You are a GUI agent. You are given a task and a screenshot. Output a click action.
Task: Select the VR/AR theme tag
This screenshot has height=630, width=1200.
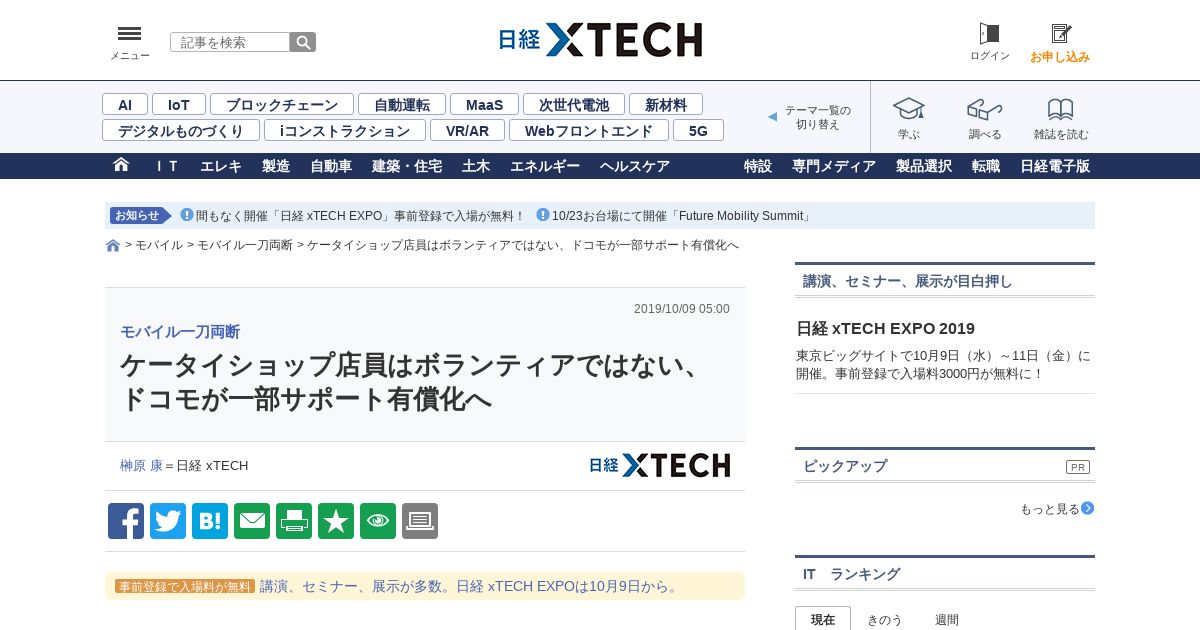point(468,130)
